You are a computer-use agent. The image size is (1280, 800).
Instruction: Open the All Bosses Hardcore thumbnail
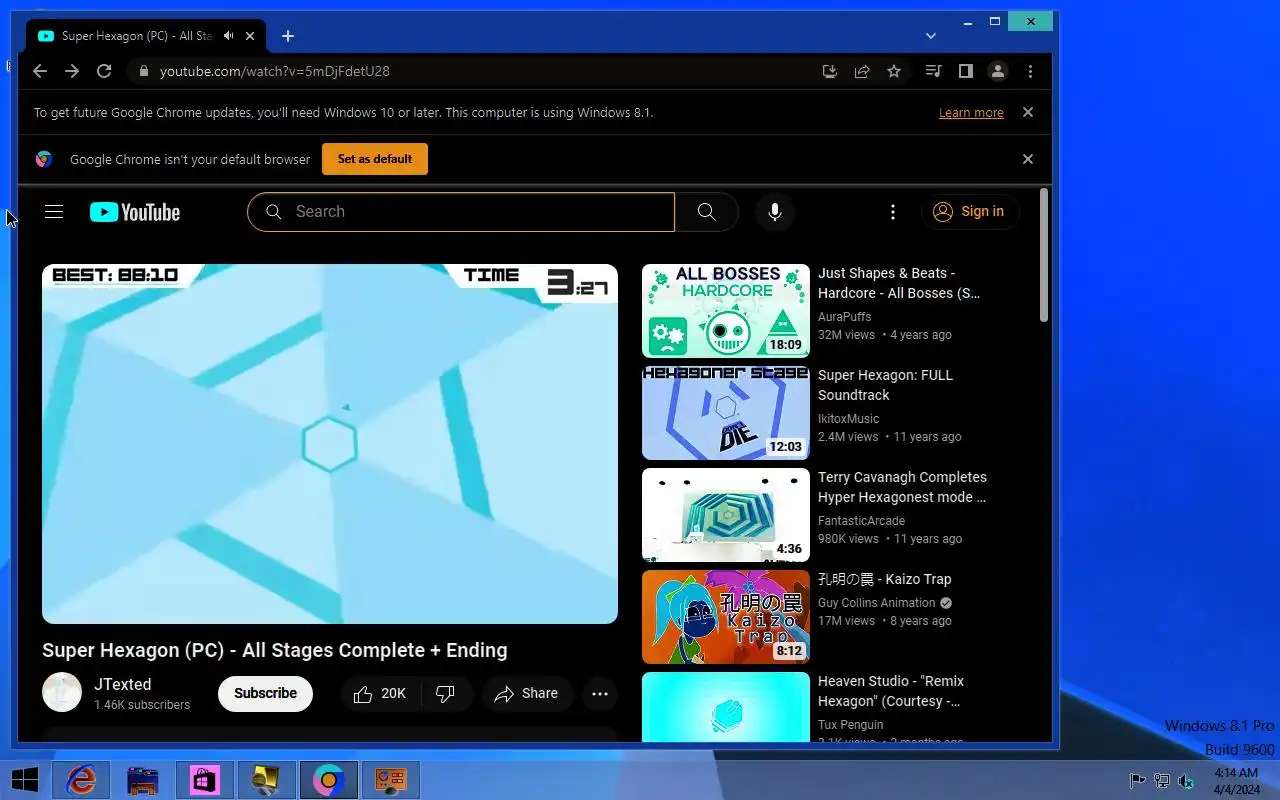(x=726, y=311)
